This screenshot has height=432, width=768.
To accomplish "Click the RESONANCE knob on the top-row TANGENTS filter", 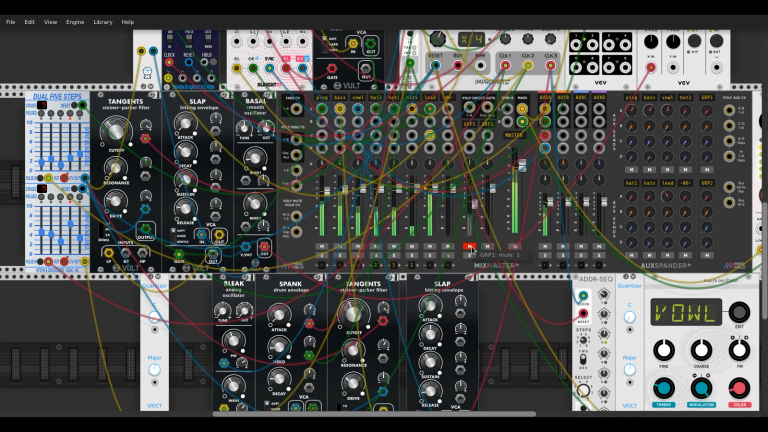I will 116,169.
